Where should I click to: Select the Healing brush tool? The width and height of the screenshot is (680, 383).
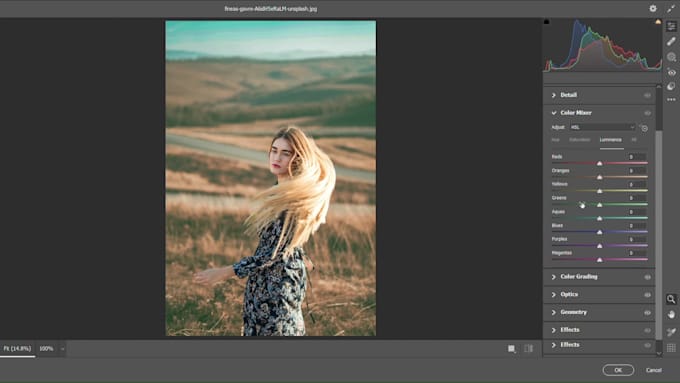[671, 42]
